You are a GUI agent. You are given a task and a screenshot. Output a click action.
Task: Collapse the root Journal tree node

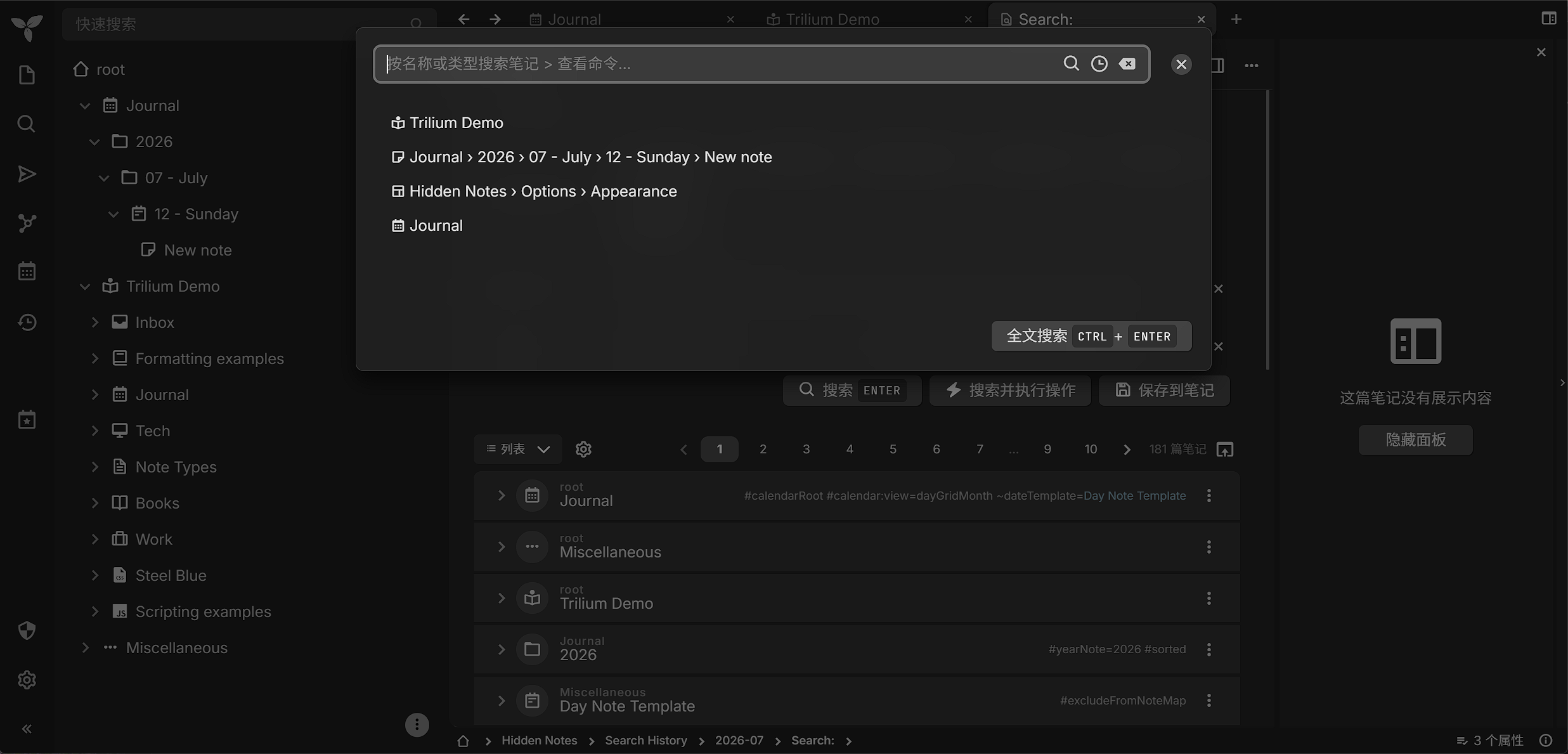pos(85,105)
